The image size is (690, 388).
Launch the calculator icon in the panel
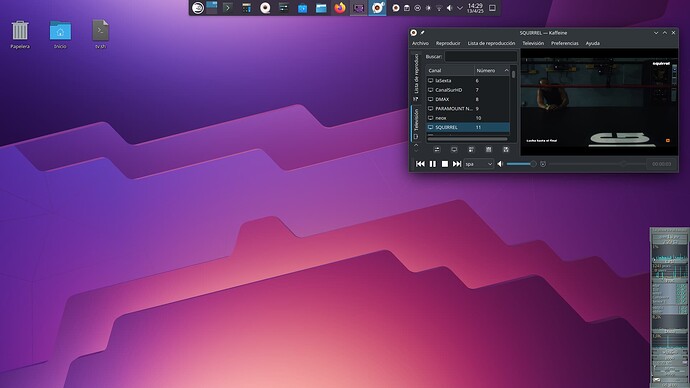[246, 8]
